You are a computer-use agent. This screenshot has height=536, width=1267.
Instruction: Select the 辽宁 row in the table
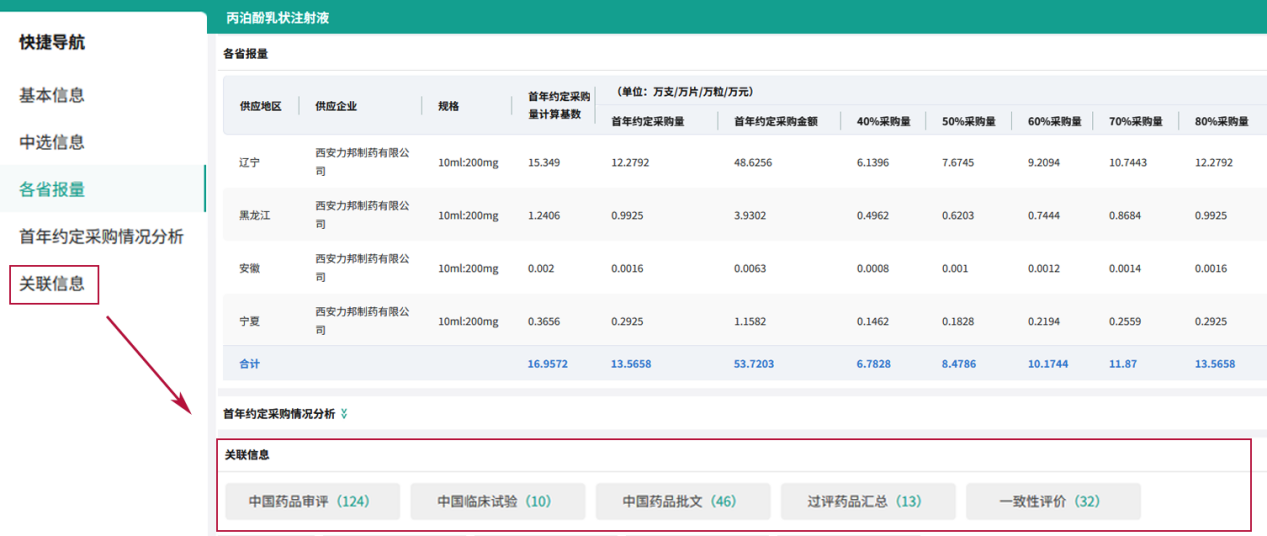click(x=250, y=162)
